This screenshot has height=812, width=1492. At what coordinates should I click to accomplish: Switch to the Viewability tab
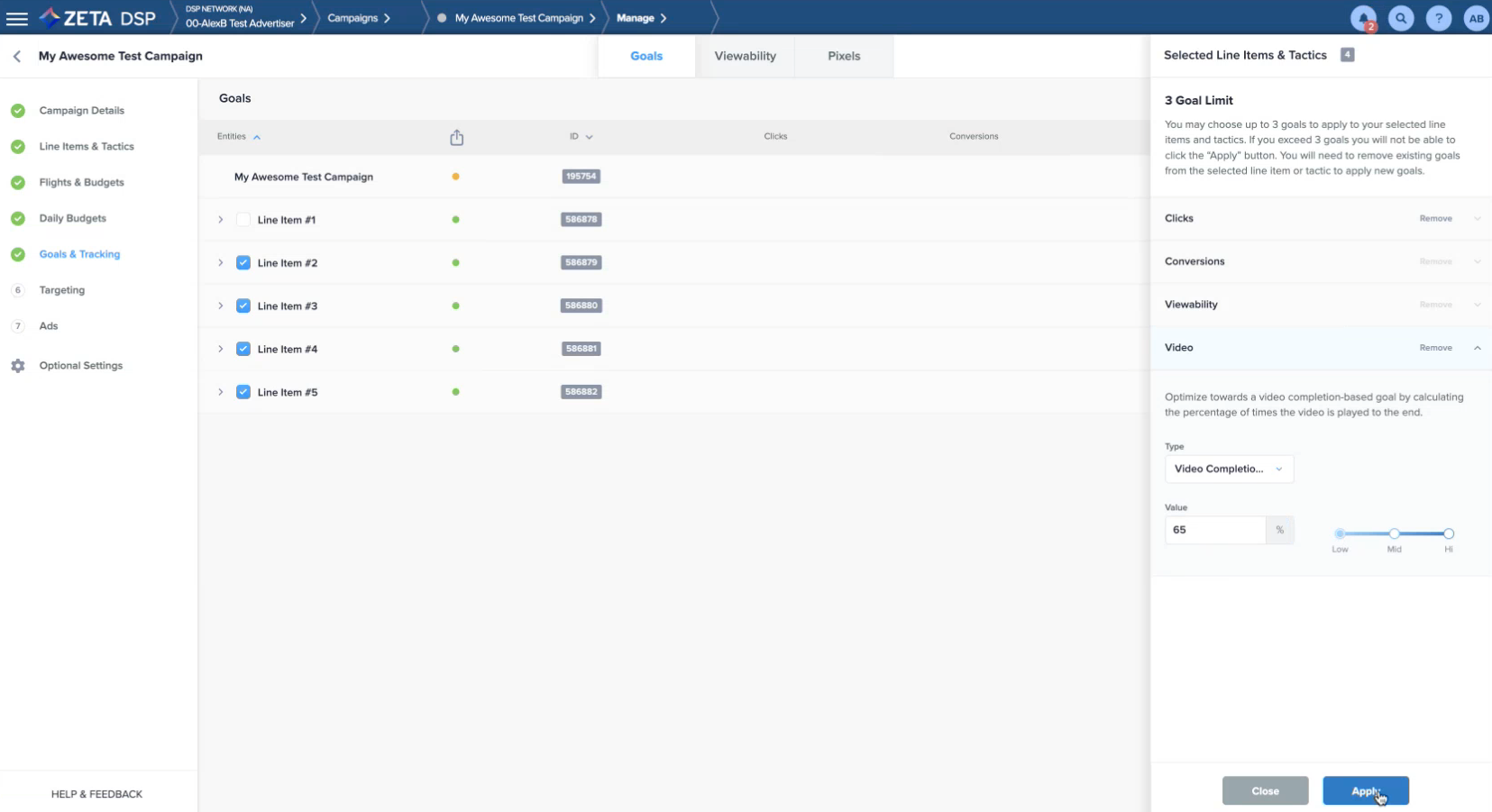(x=745, y=56)
